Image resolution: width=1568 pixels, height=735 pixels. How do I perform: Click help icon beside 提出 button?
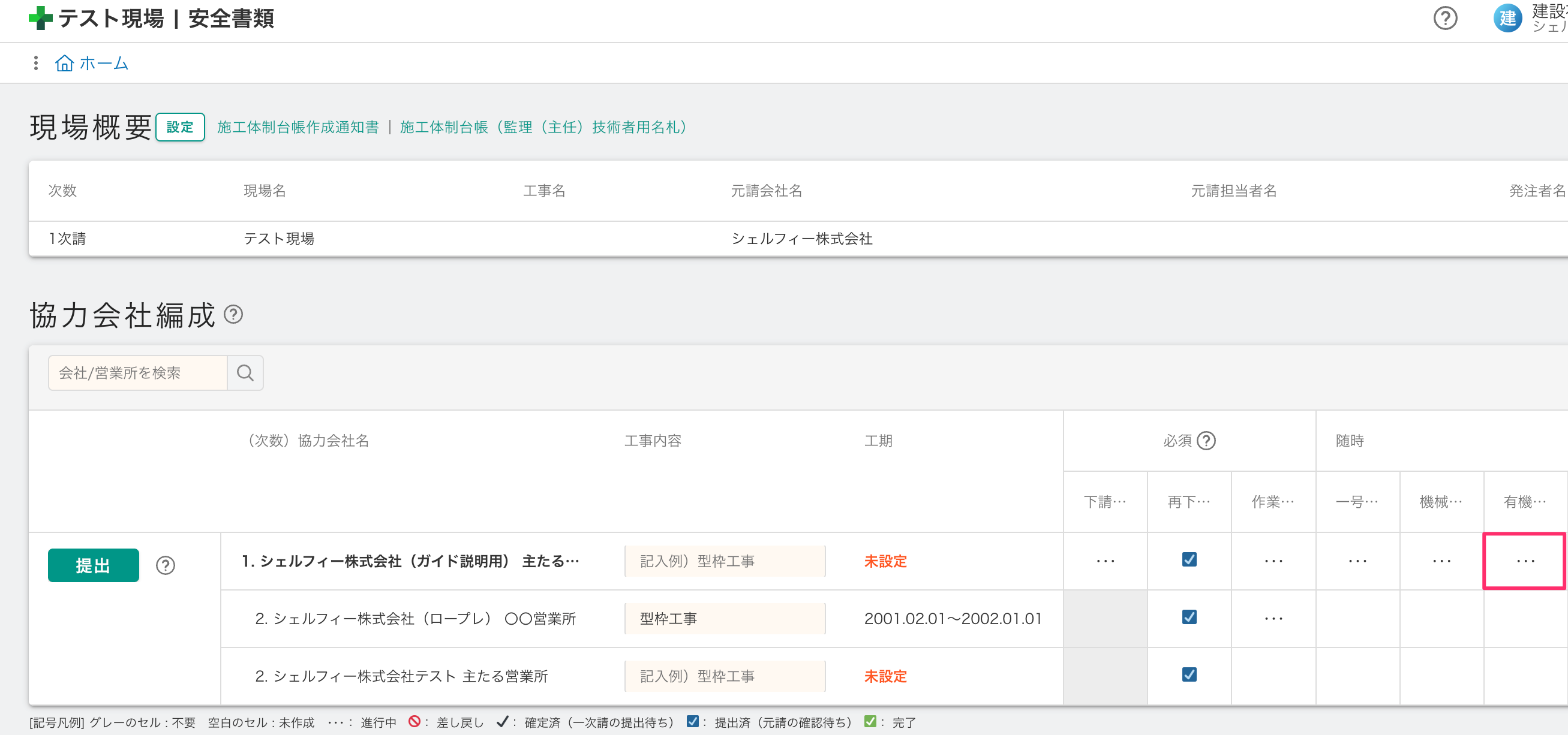[165, 565]
